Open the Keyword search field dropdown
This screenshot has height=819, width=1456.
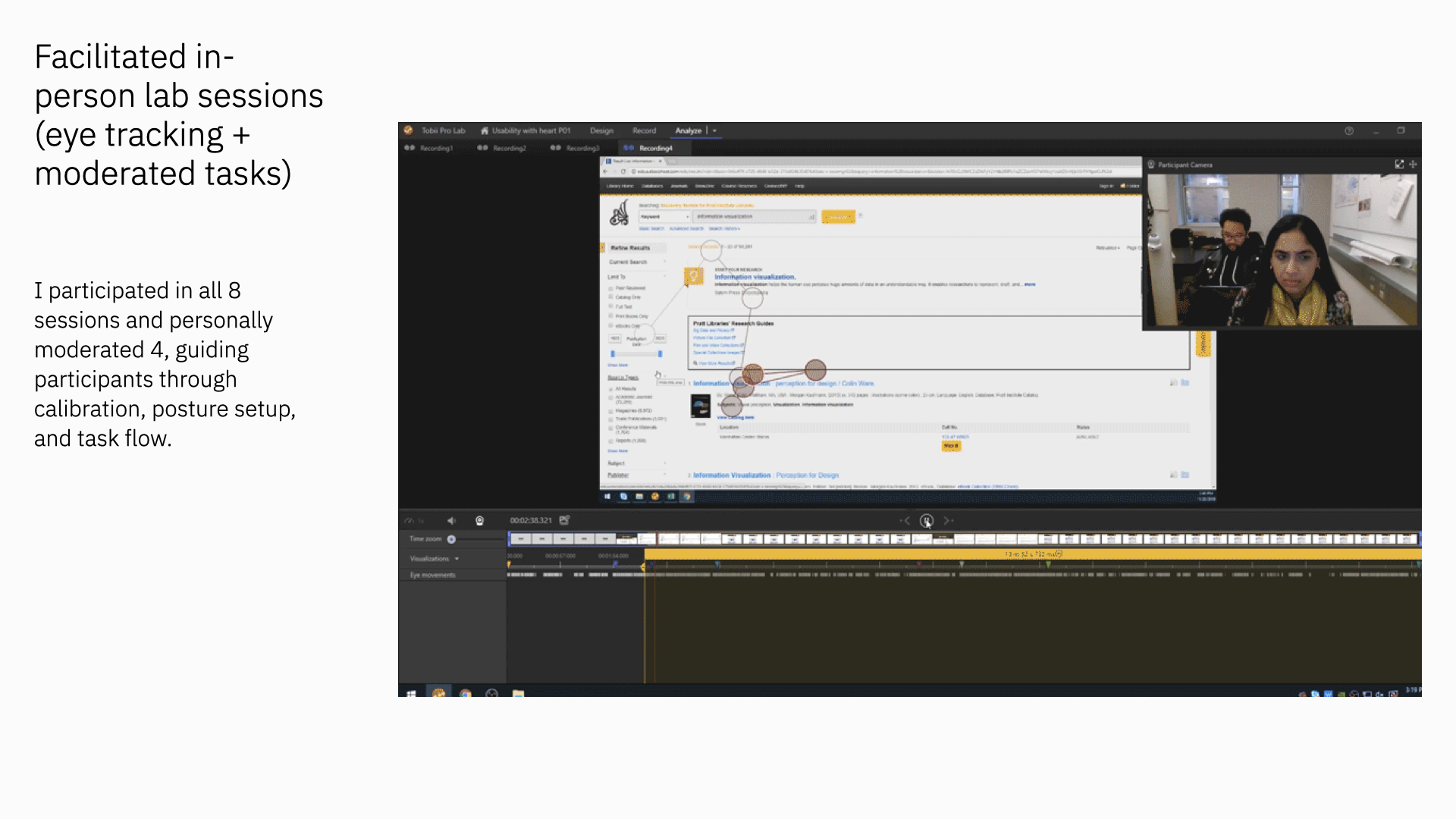point(664,217)
